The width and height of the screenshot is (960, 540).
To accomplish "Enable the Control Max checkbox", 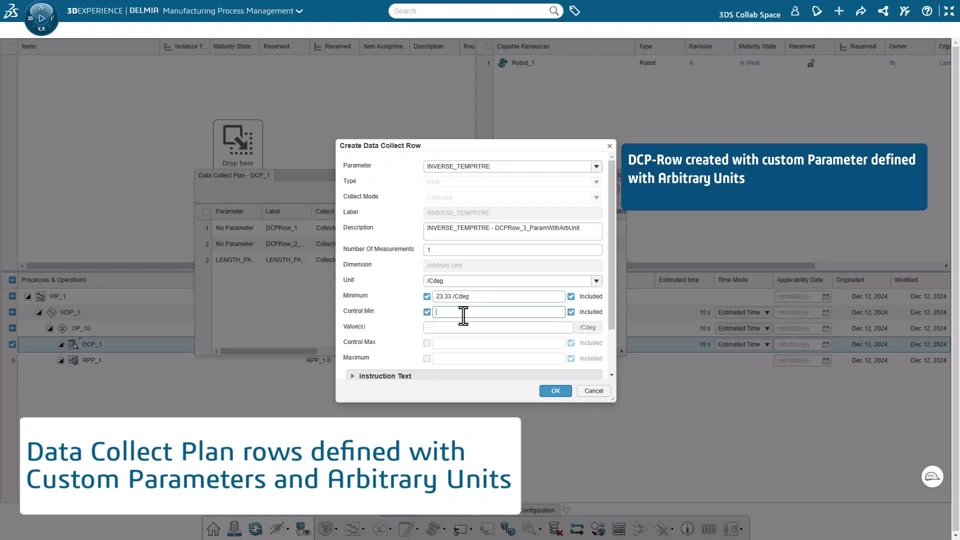I will pyautogui.click(x=427, y=343).
